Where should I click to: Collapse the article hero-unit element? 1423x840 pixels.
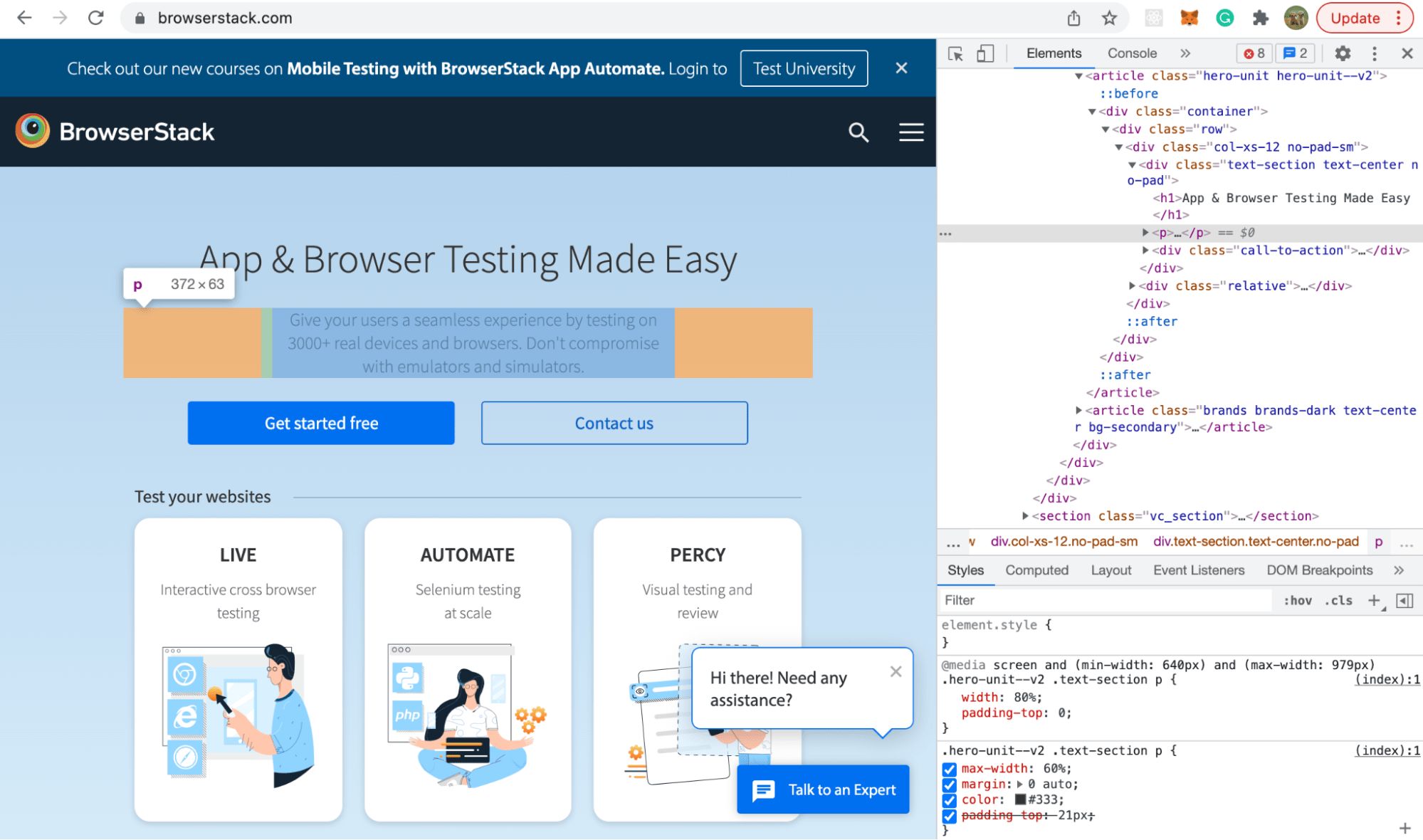[x=1077, y=75]
